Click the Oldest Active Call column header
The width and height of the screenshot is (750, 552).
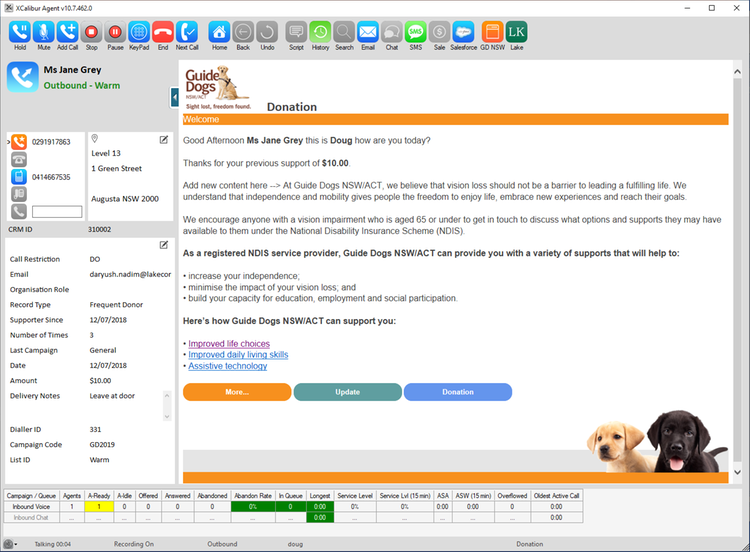[557, 496]
